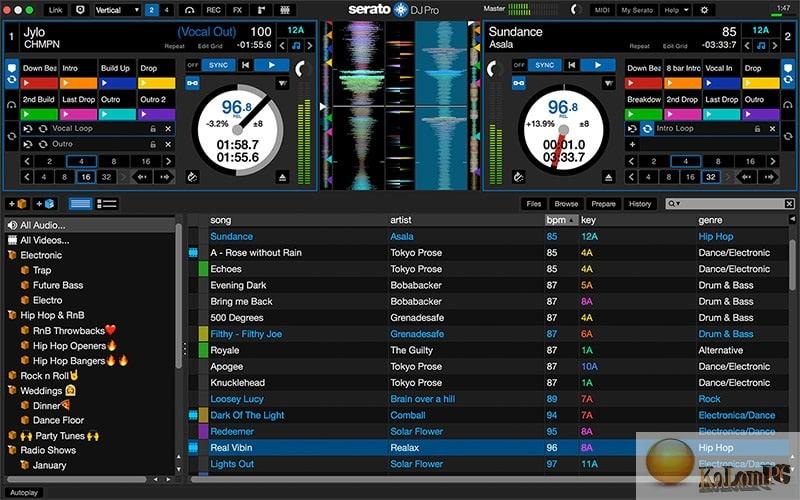The width and height of the screenshot is (800, 500).
Task: Click the add smart crate icon
Action: [x=44, y=204]
